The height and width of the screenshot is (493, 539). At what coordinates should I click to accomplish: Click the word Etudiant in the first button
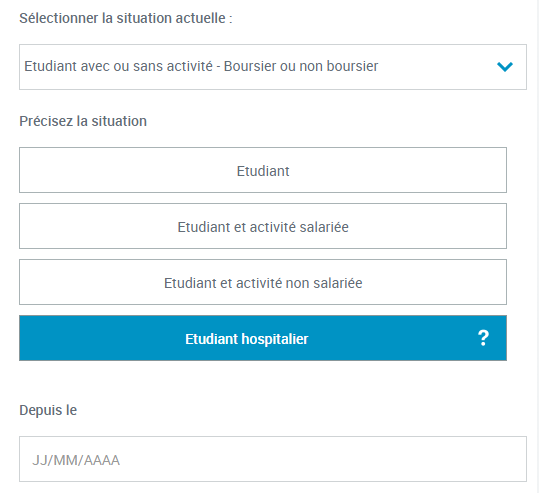click(x=263, y=171)
